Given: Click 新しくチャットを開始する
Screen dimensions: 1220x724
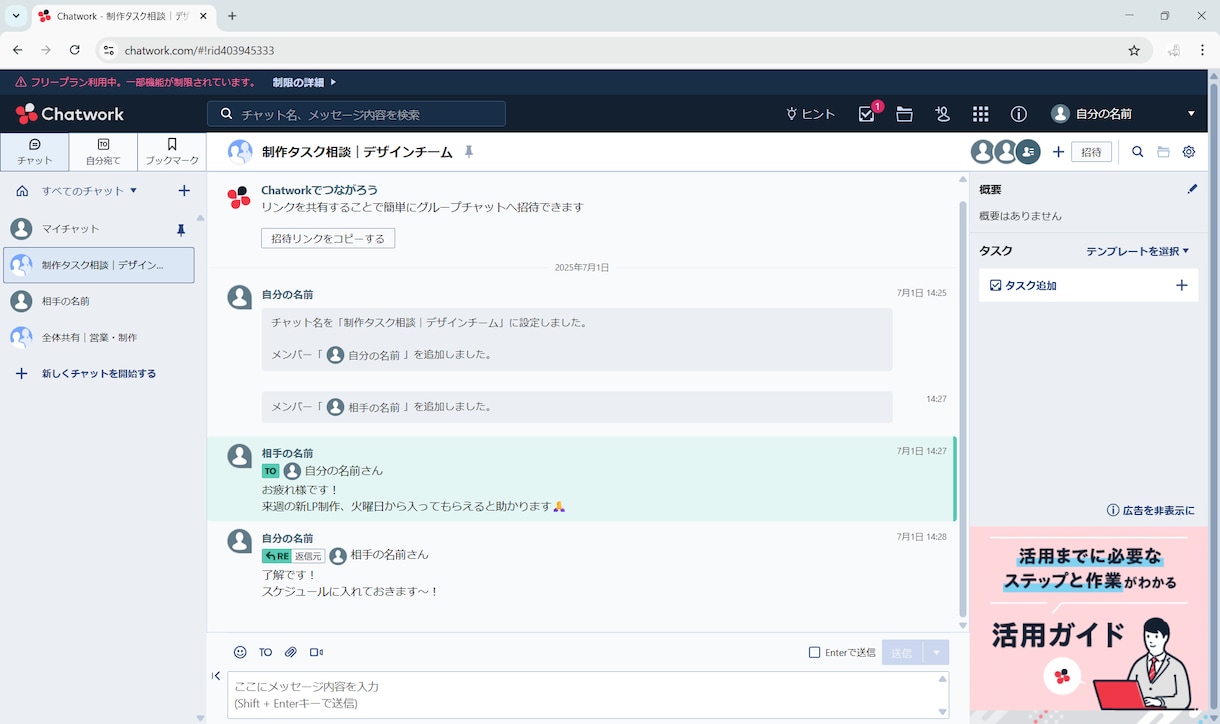Looking at the screenshot, I should pos(85,374).
